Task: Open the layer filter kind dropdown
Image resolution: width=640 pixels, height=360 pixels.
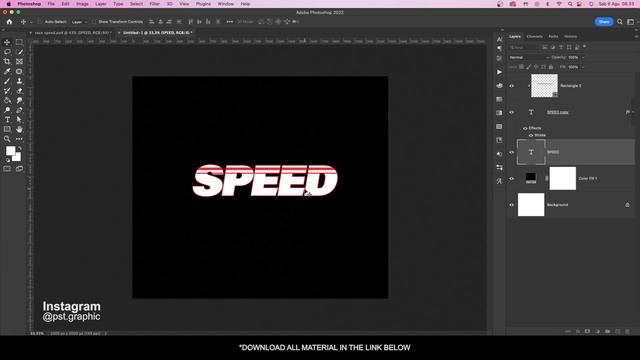Action: (524, 47)
